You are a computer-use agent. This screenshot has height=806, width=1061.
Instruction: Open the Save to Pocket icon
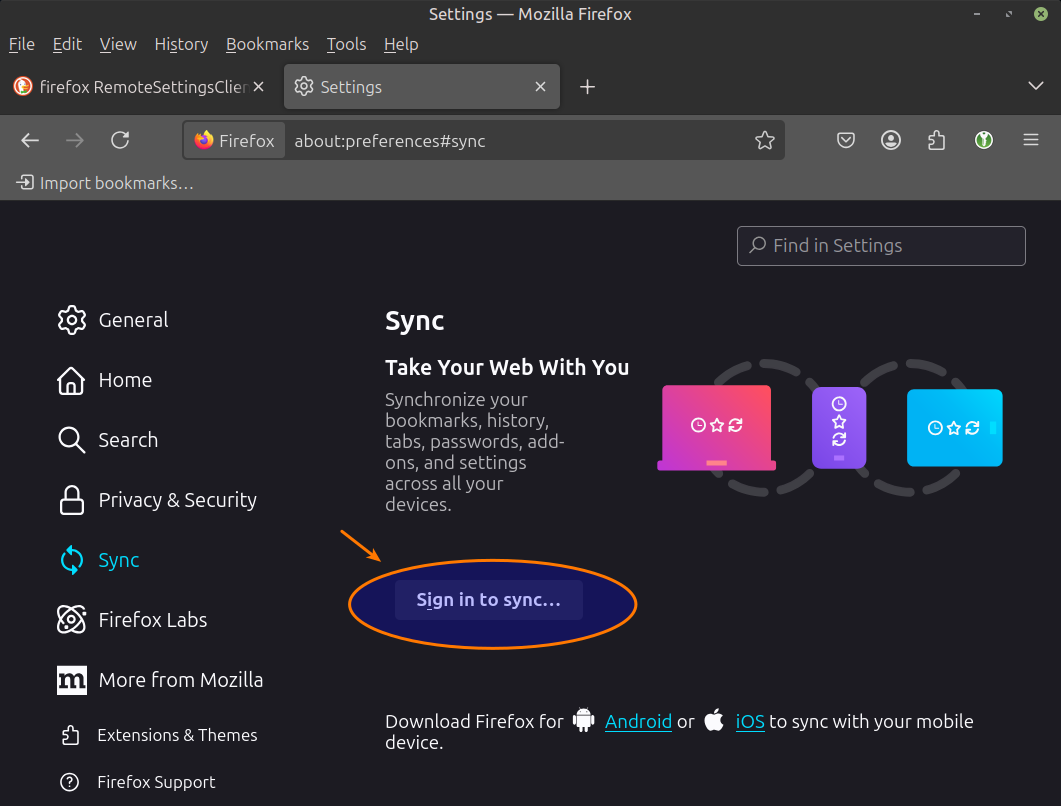pyautogui.click(x=846, y=141)
